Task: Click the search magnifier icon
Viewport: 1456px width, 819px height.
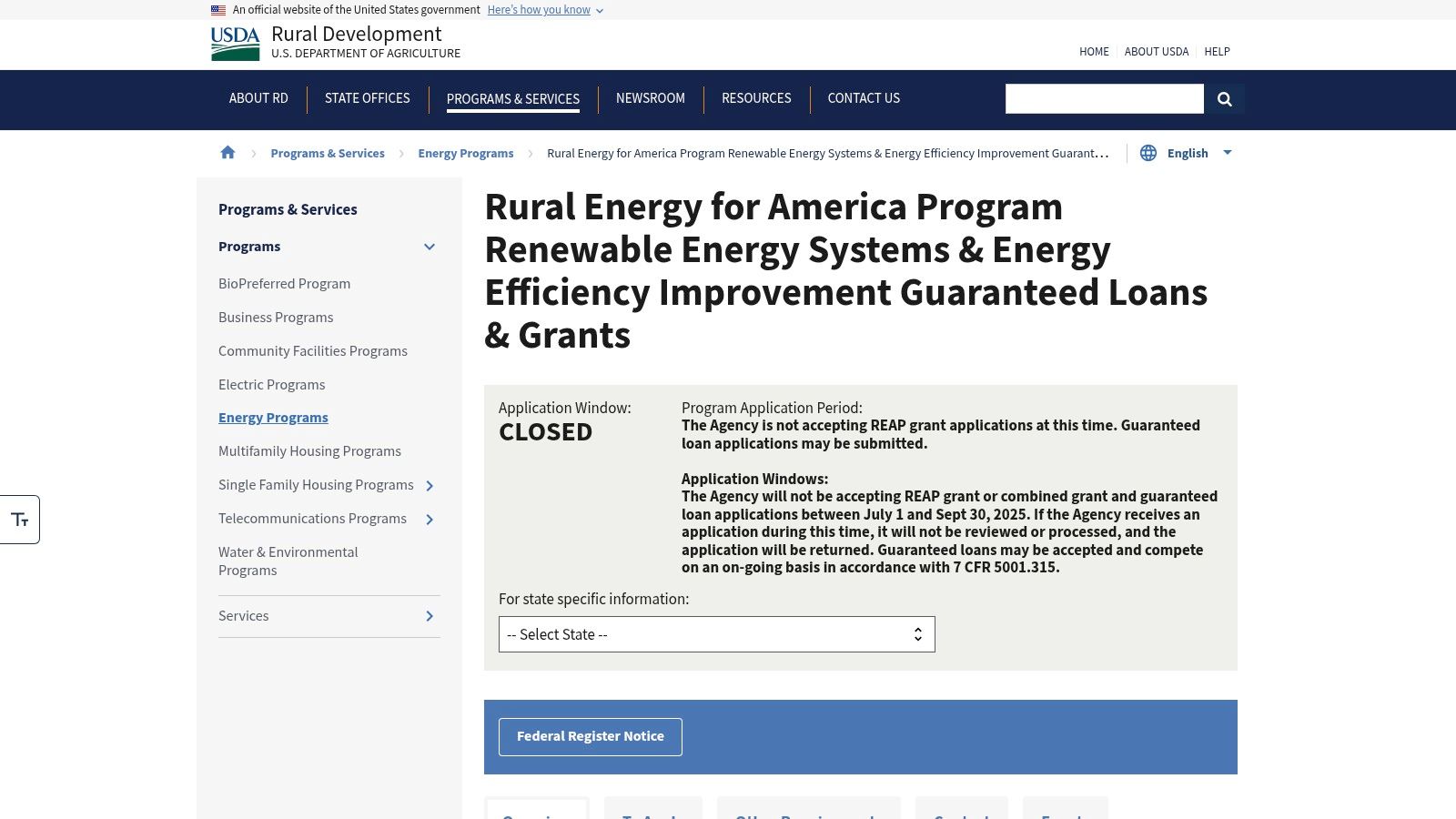Action: (x=1224, y=98)
